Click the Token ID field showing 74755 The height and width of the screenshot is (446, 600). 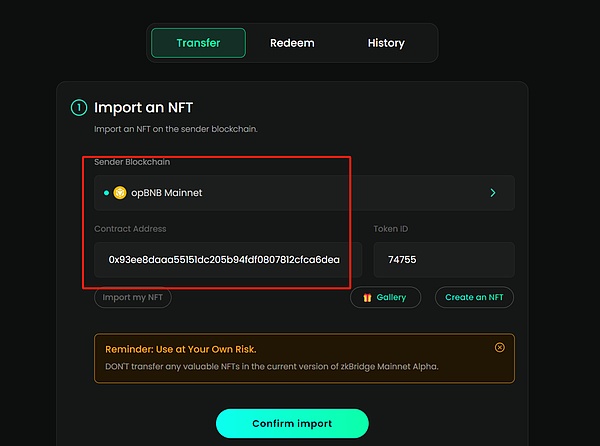point(443,259)
